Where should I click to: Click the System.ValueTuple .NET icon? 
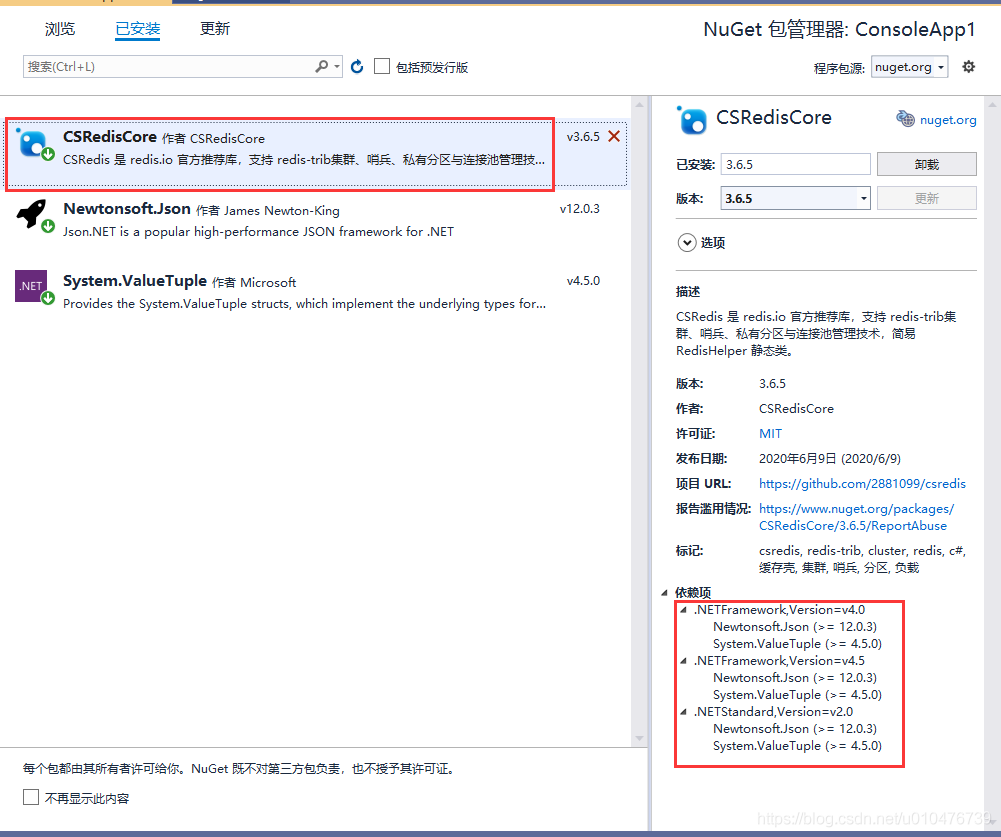[x=34, y=287]
